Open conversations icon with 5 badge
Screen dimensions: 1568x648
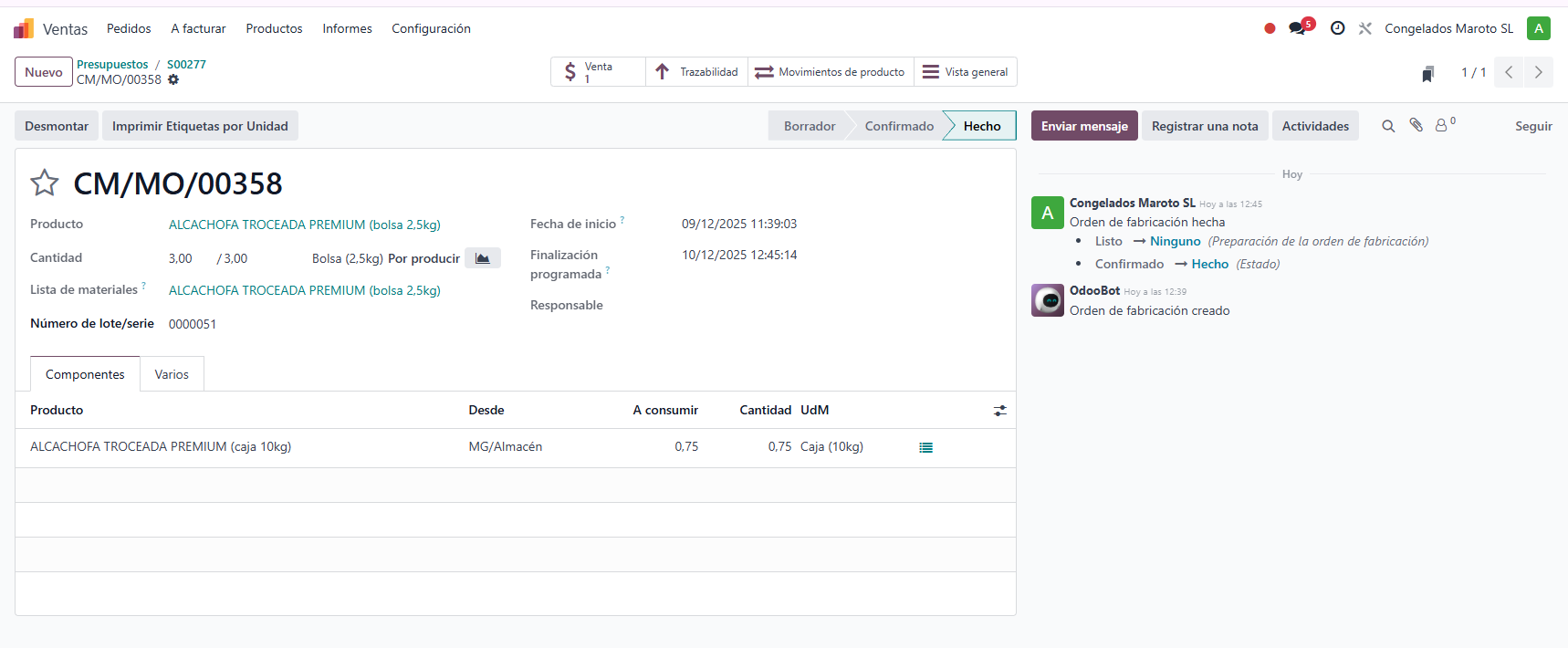pos(1297,28)
